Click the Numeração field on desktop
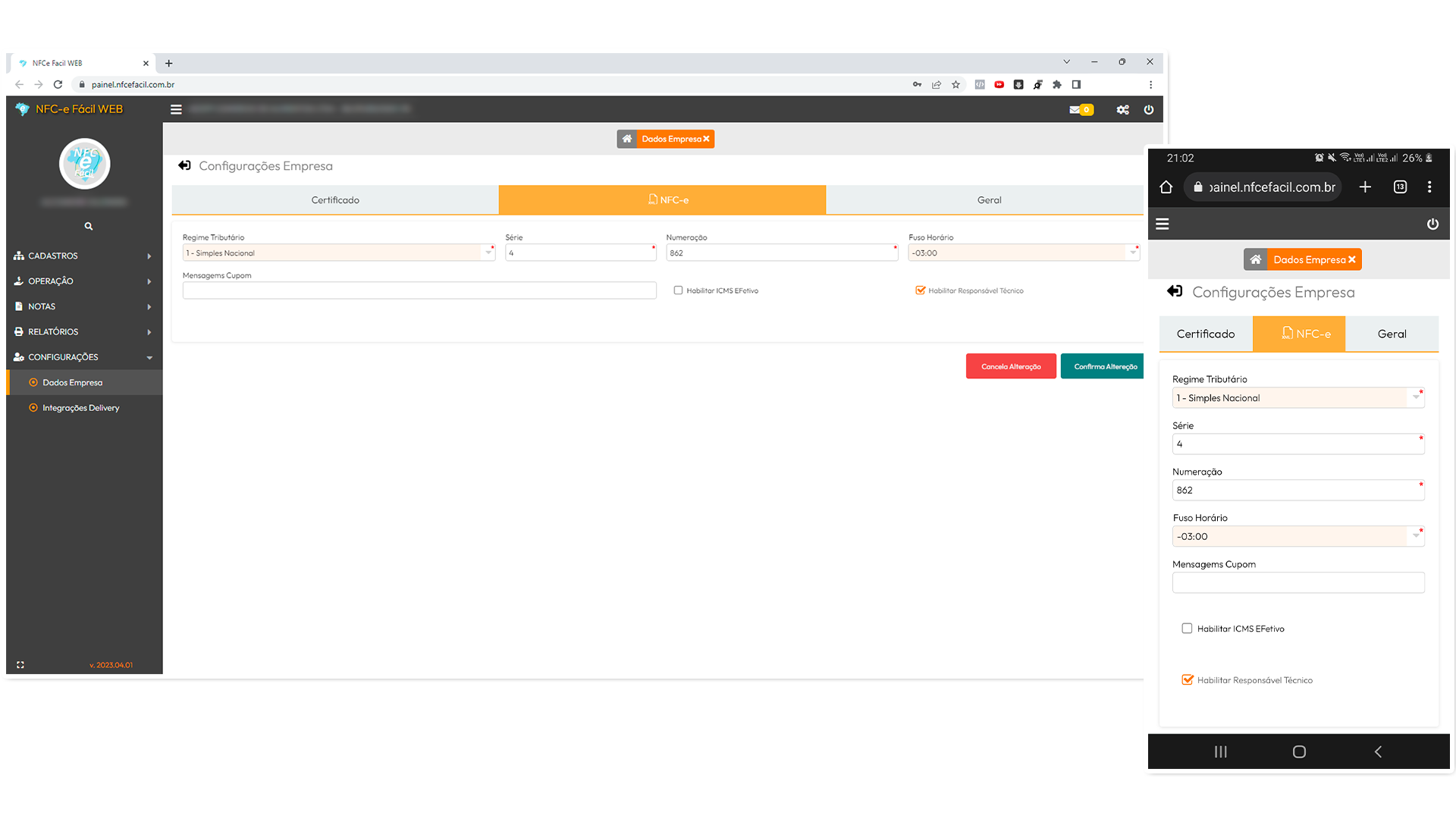 [x=782, y=253]
